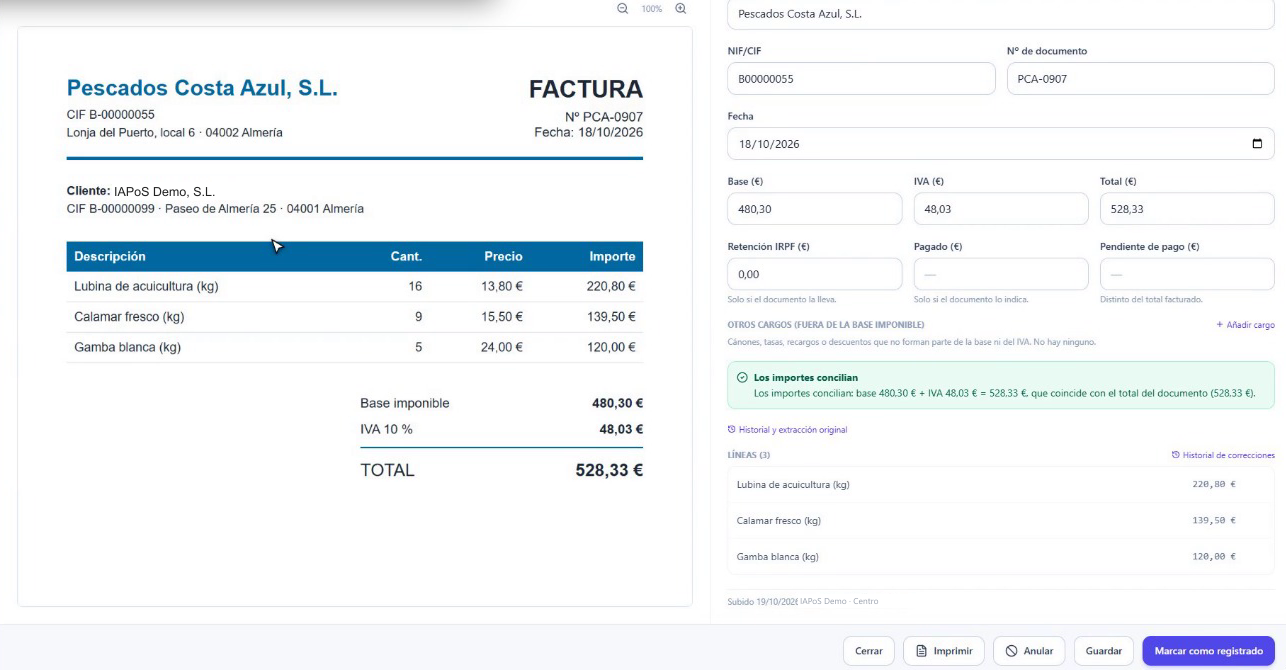Click the LÍNEAS (3) section heading
Image resolution: width=1286 pixels, height=670 pixels.
tap(748, 456)
